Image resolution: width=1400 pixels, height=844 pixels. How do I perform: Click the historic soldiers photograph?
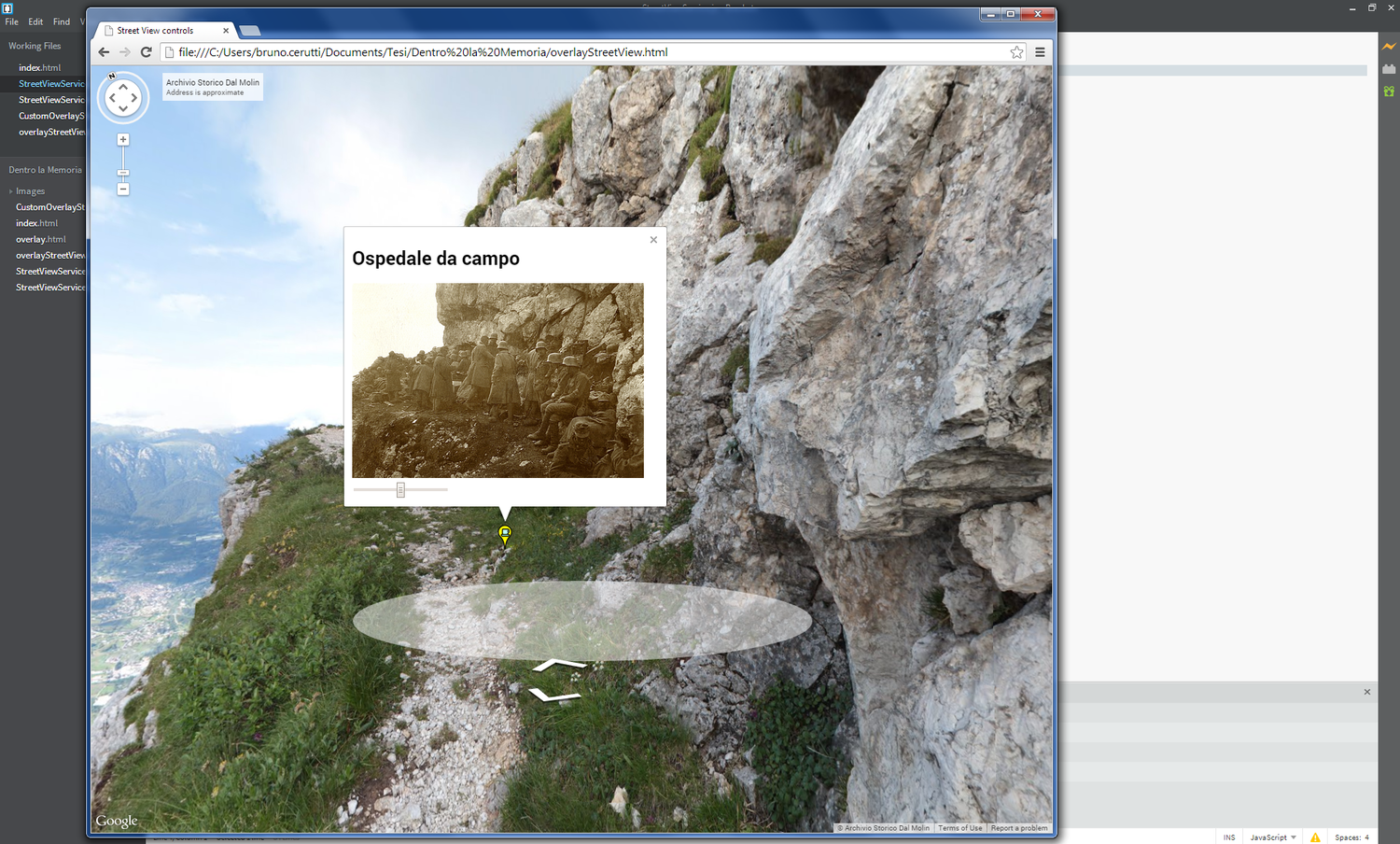click(x=497, y=380)
